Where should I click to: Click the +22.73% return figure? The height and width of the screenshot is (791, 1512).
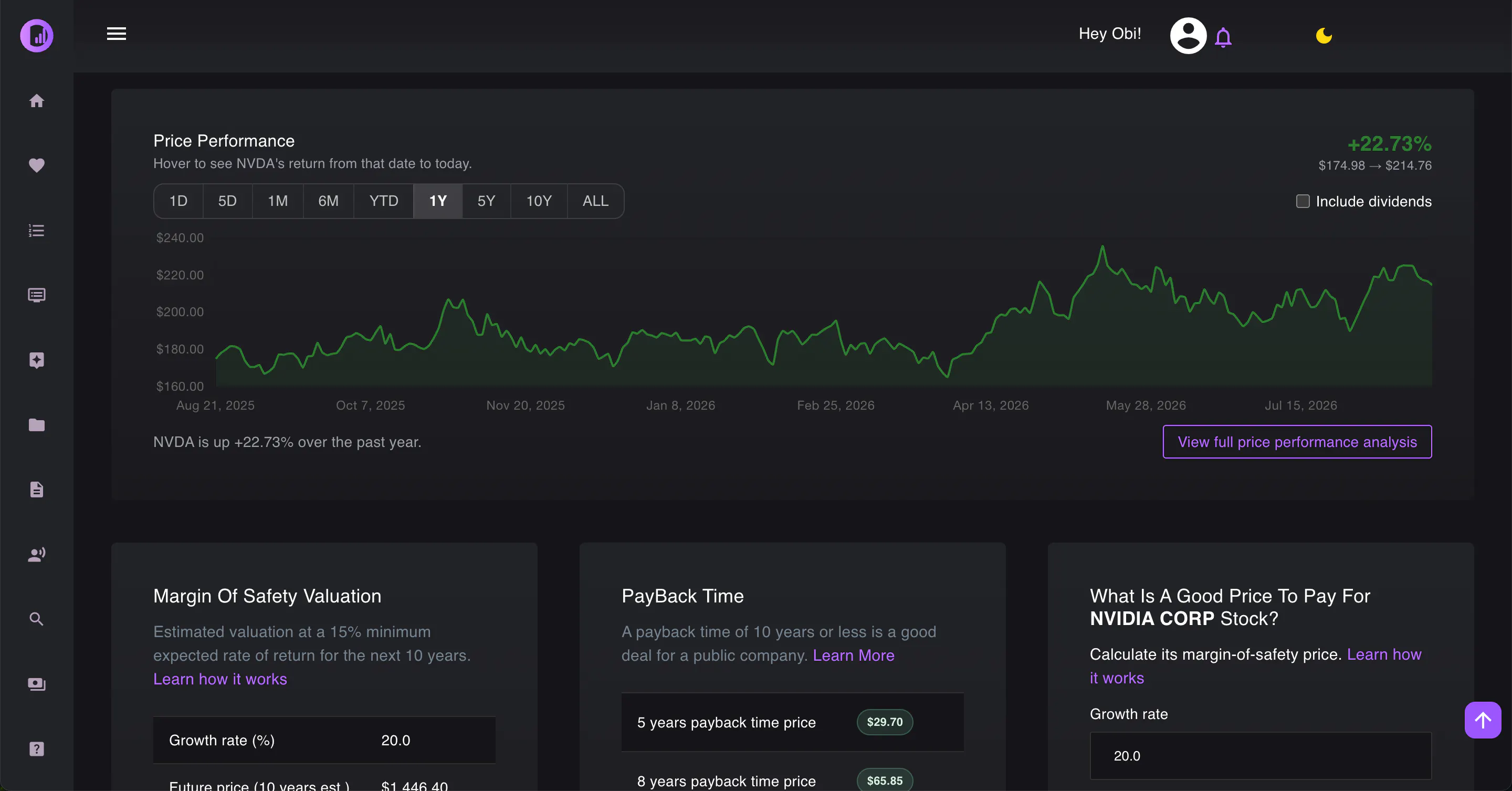1389,144
